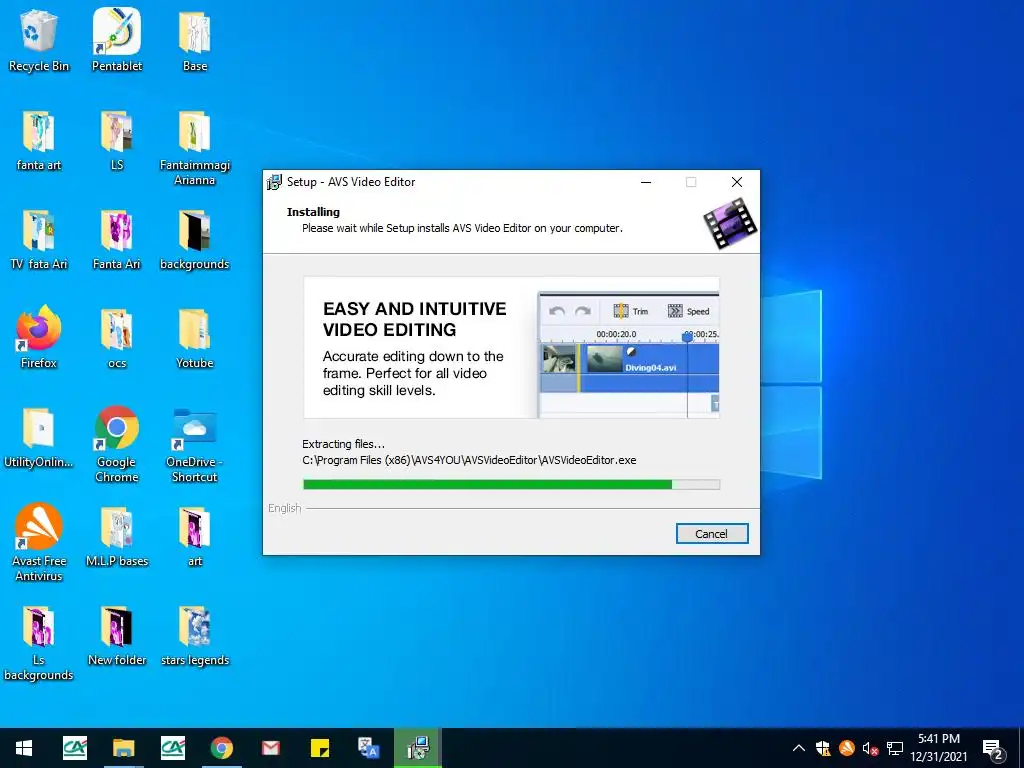Screen dimensions: 1024x768
Task: Click the video editing promo banner
Action: point(511,347)
